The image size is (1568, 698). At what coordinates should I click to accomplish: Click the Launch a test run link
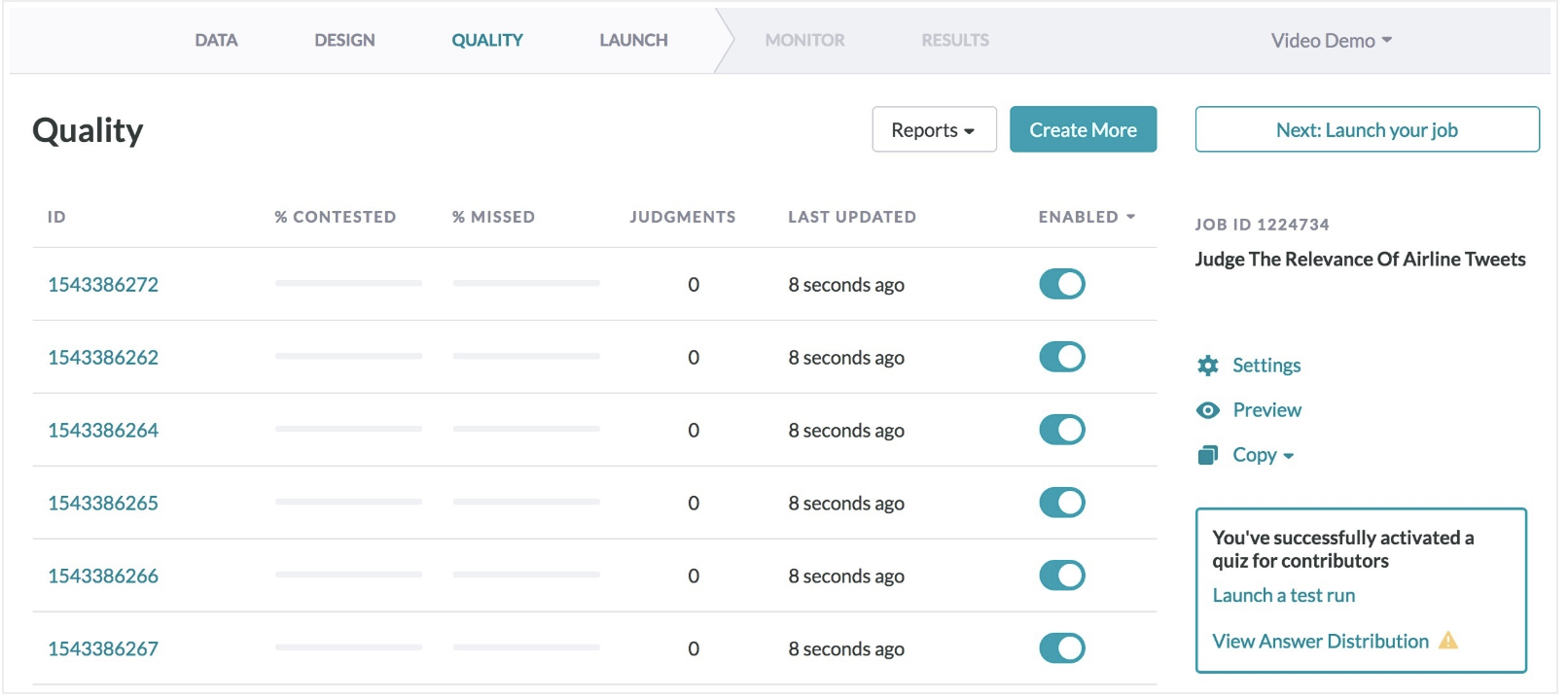pos(1283,595)
